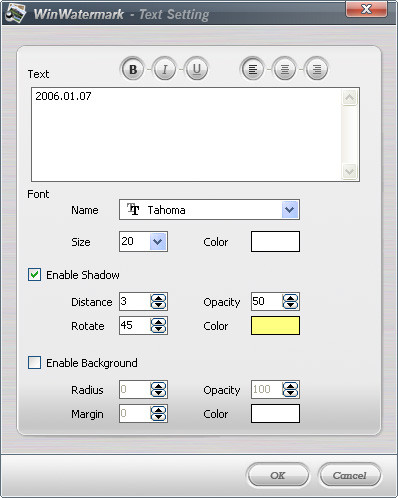Open the font Name dropdown

(x=289, y=210)
